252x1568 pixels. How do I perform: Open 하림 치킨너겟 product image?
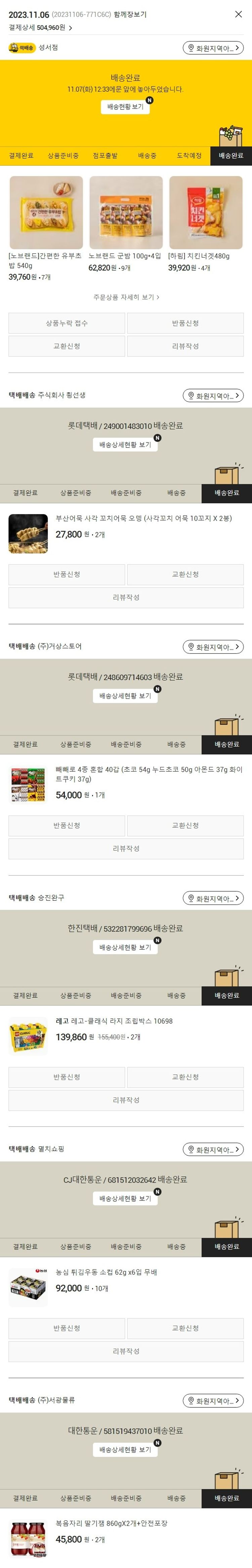(x=206, y=212)
